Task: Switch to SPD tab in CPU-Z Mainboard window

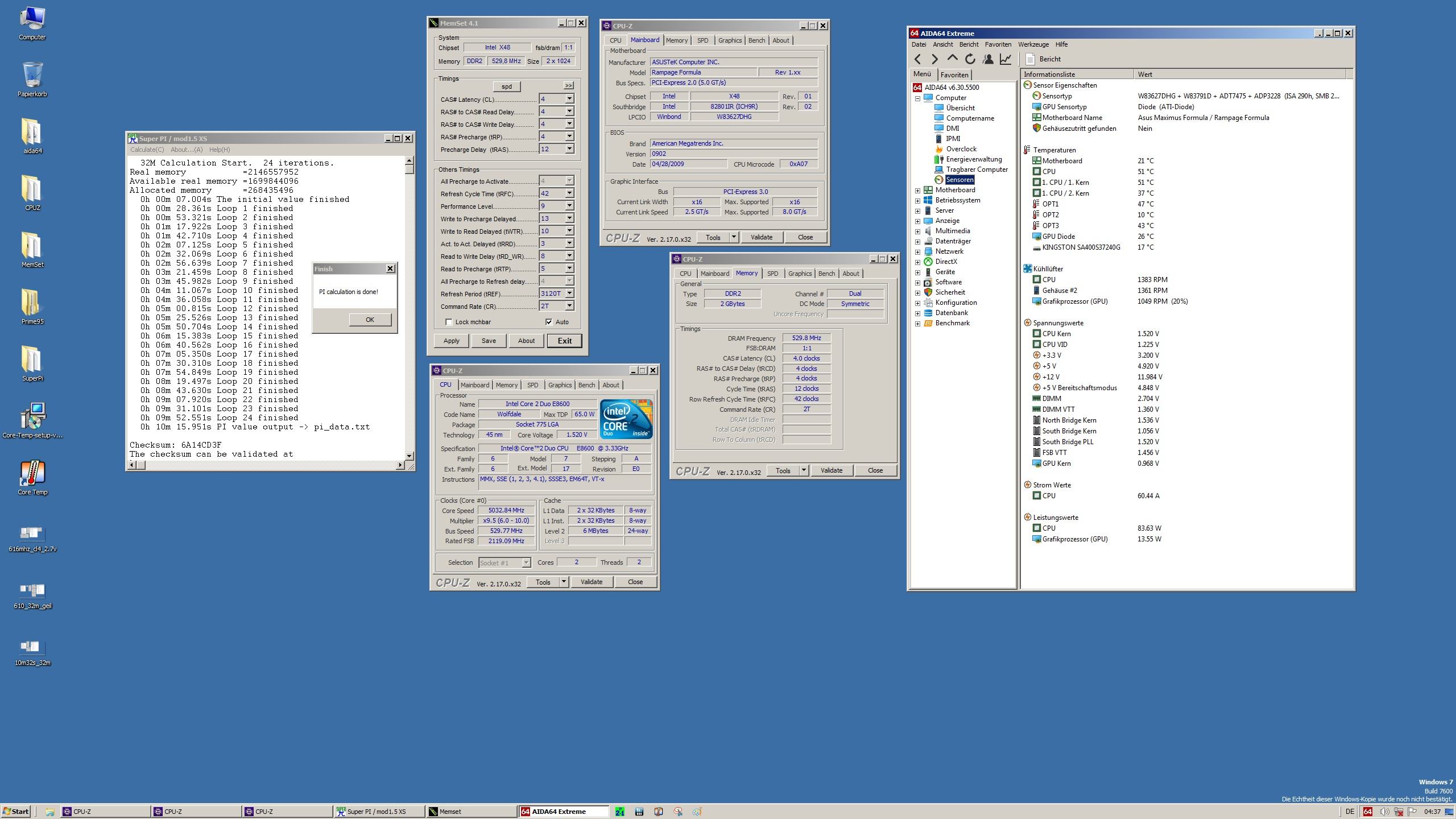Action: 702,40
